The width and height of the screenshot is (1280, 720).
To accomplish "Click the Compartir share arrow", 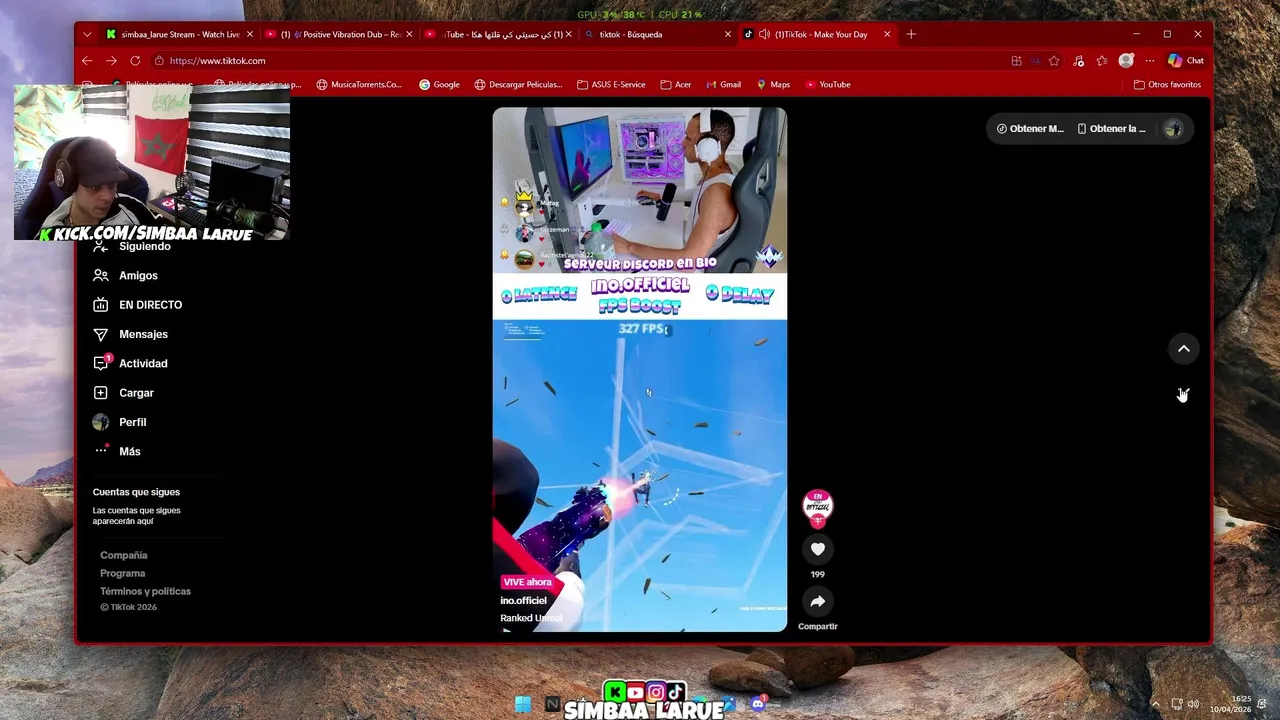I will coord(817,601).
